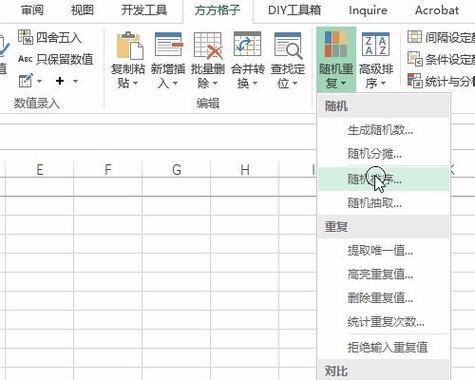Click the 只保留数值 text label
Image resolution: width=475 pixels, height=380 pixels.
click(65, 59)
